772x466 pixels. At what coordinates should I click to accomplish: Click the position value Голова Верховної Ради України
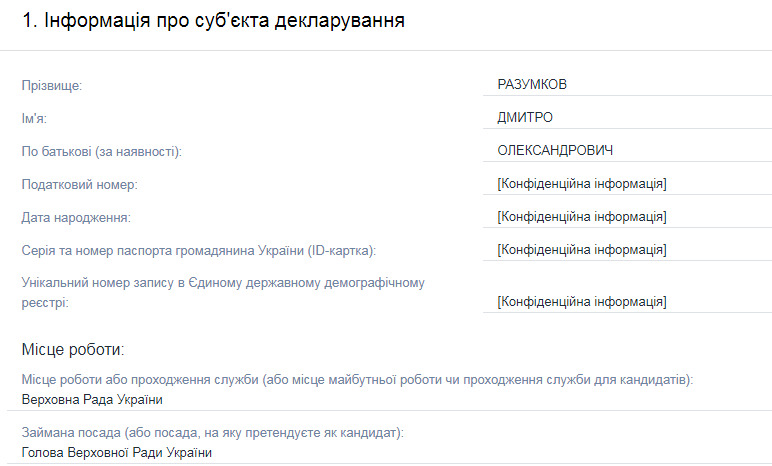coord(117,453)
